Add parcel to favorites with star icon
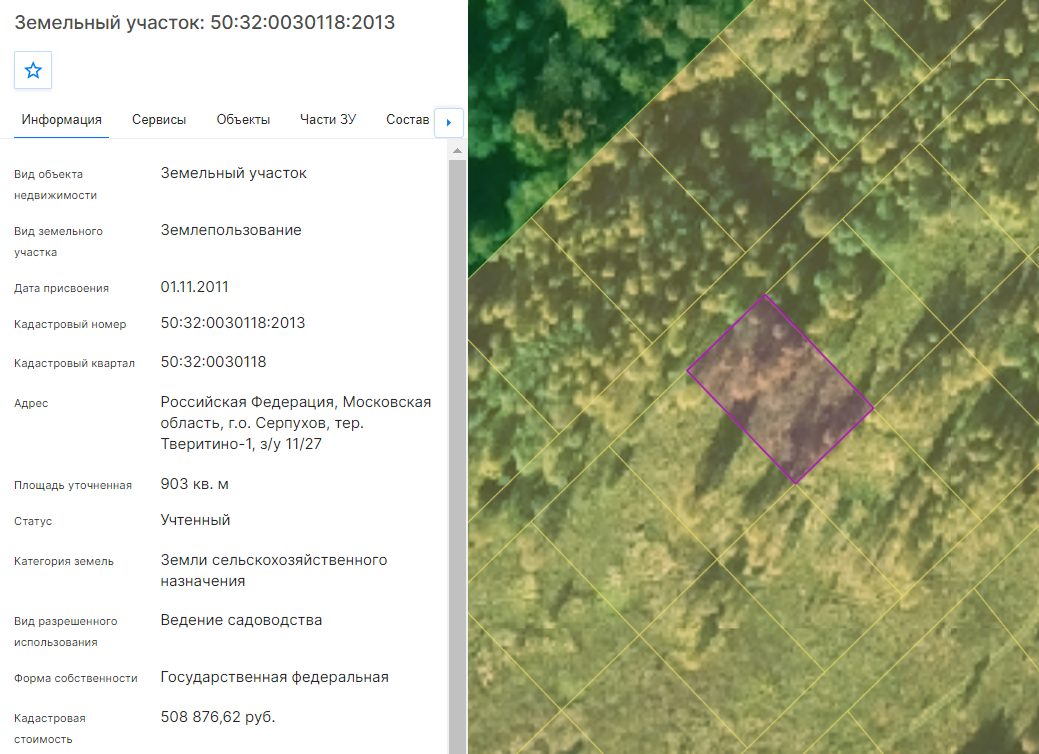Image resolution: width=1039 pixels, height=754 pixels. 33,70
